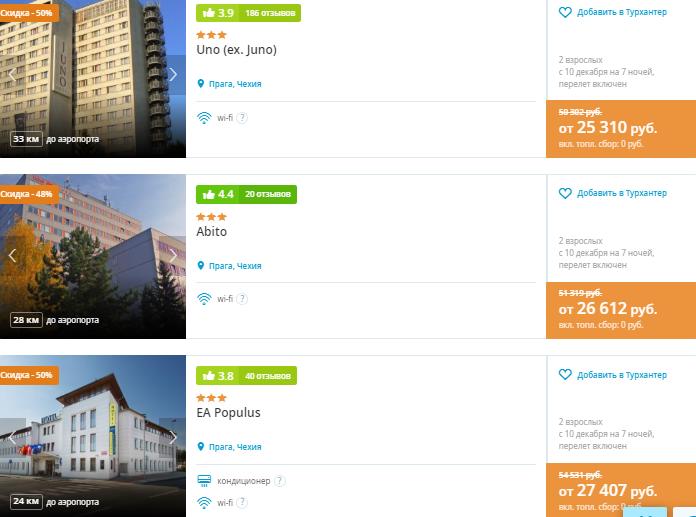Click кондиционер help question mark icon
The image size is (696, 517).
click(x=280, y=481)
